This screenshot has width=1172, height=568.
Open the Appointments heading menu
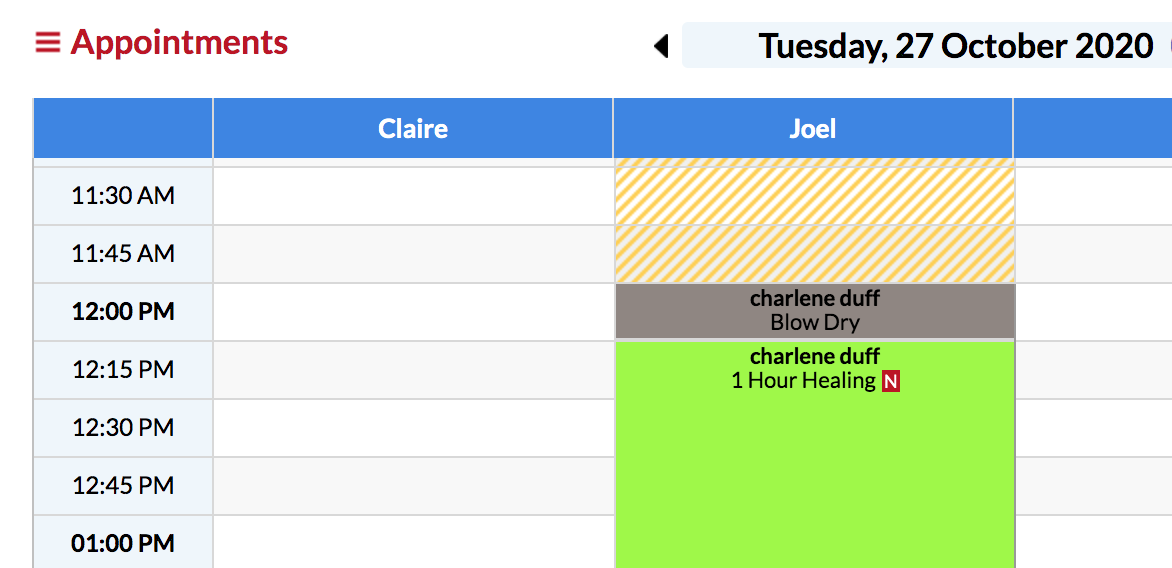point(179,42)
